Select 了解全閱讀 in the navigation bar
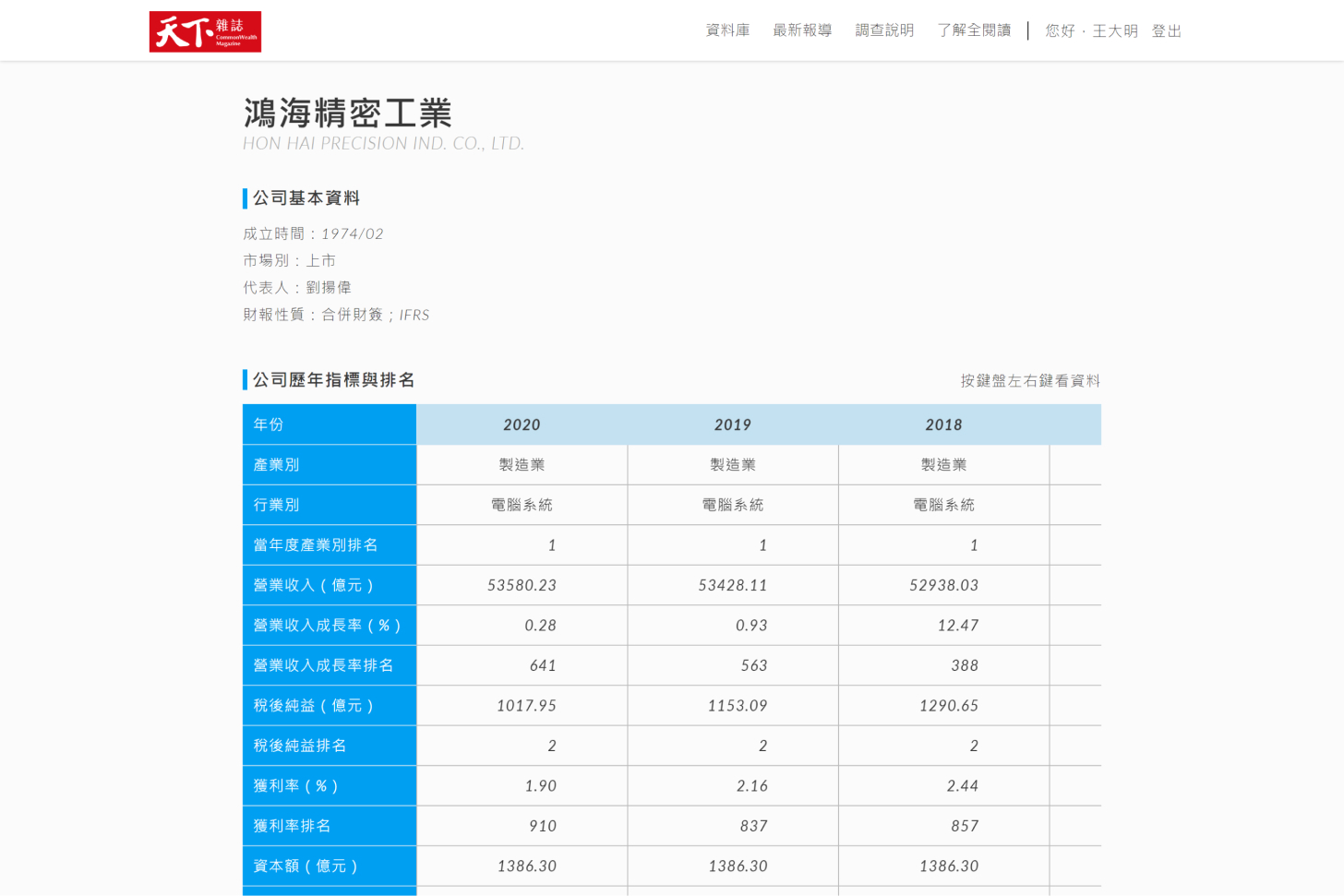 [974, 30]
